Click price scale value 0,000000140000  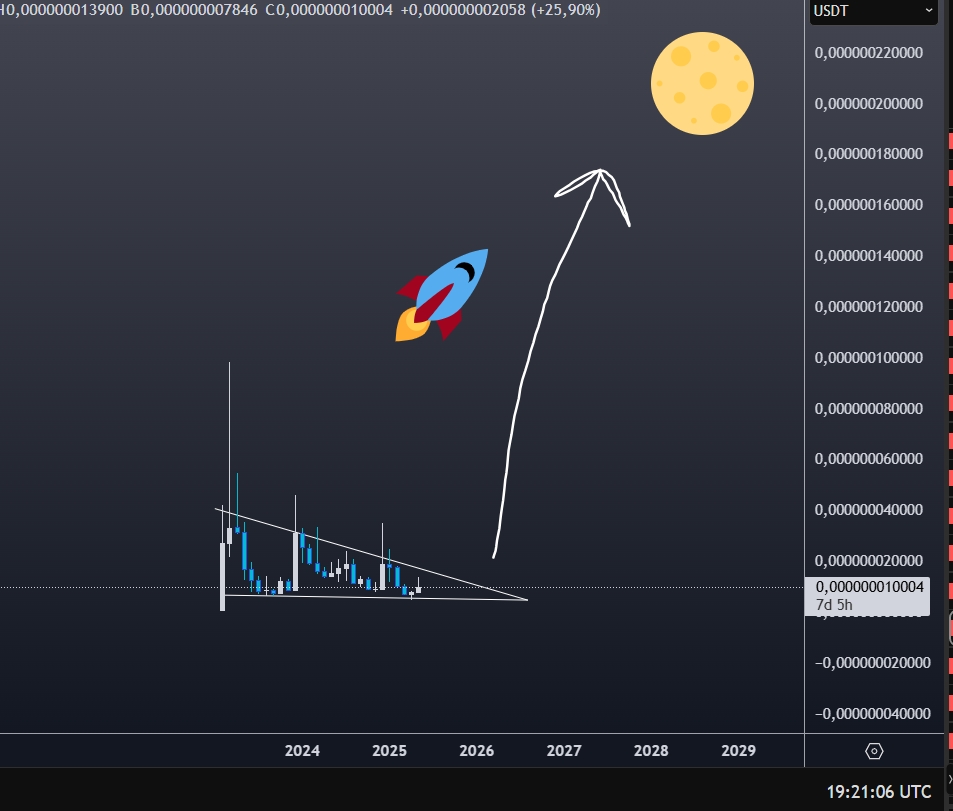[869, 256]
